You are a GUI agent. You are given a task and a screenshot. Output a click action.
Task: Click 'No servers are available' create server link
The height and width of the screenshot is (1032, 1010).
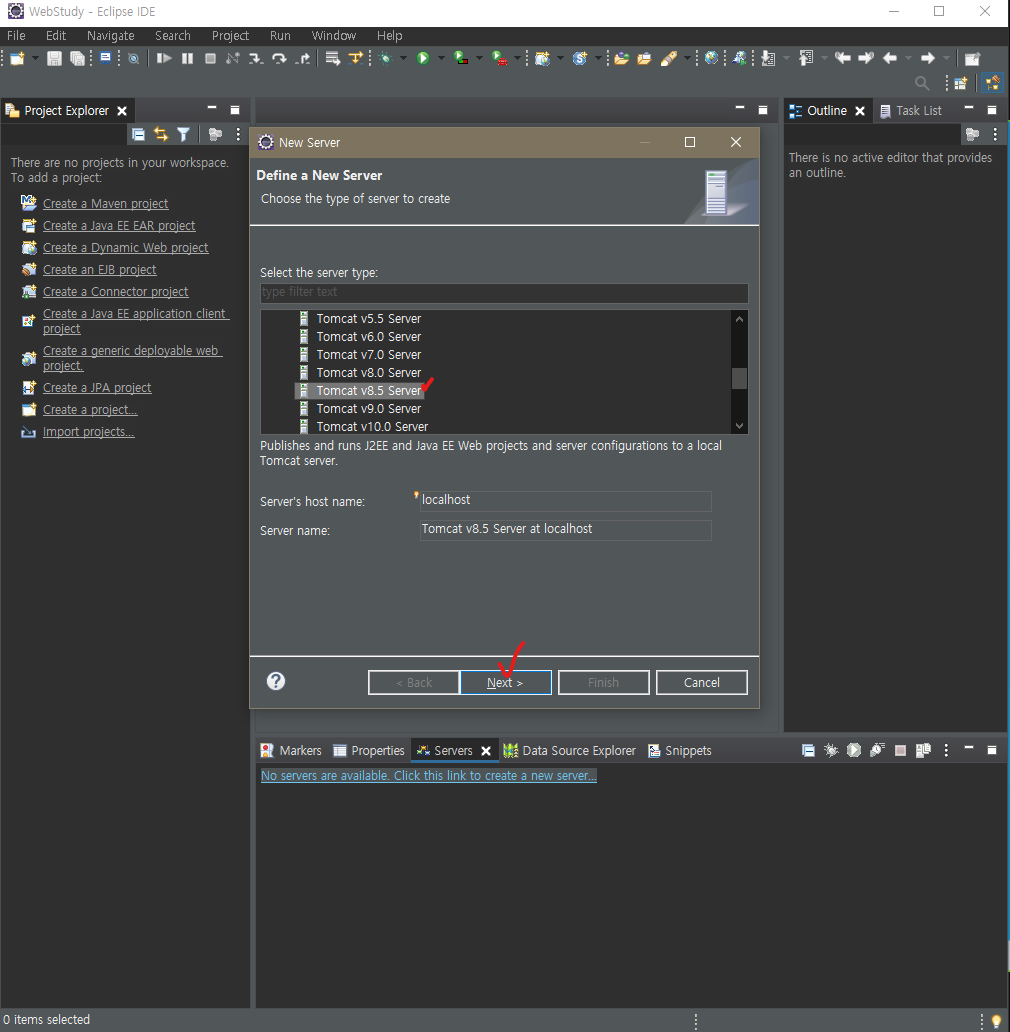point(428,775)
